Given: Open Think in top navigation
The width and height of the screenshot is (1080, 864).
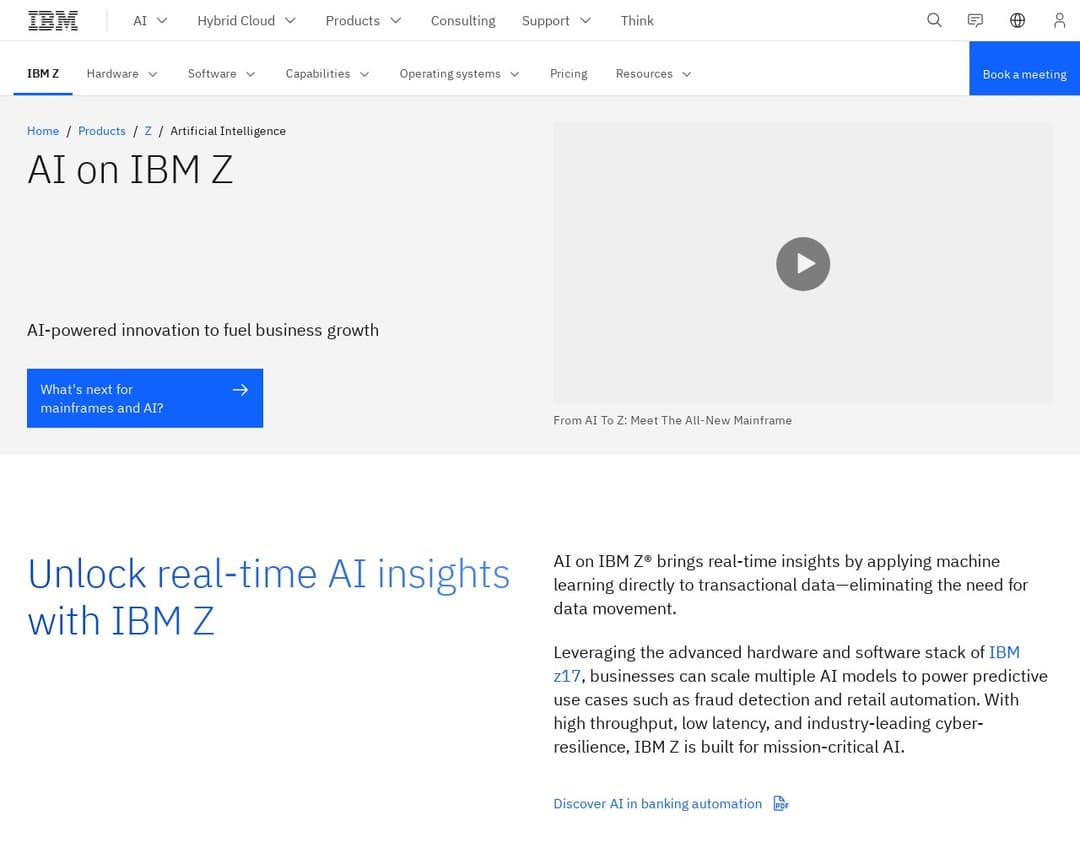Looking at the screenshot, I should [x=637, y=21].
